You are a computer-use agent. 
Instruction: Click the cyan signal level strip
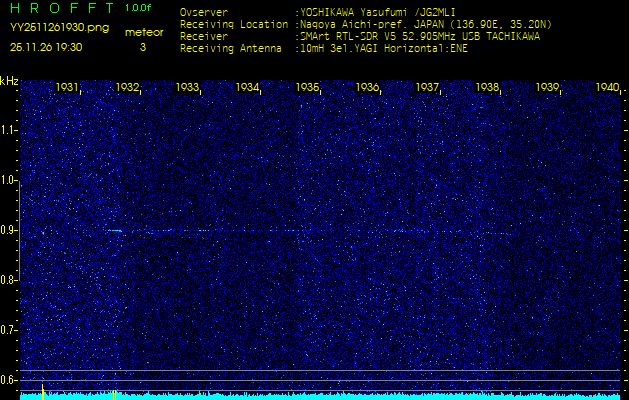pos(320,395)
